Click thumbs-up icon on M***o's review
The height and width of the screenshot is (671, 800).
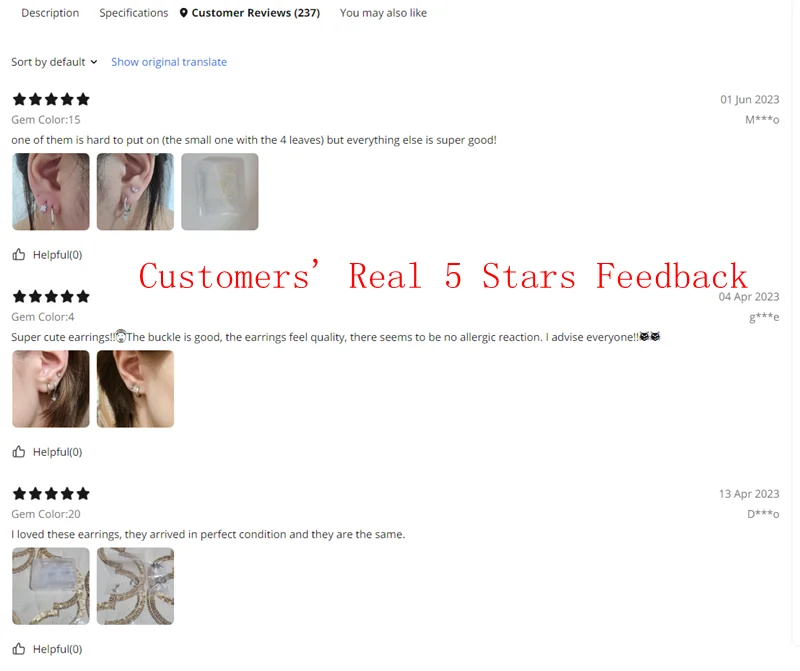coord(19,254)
